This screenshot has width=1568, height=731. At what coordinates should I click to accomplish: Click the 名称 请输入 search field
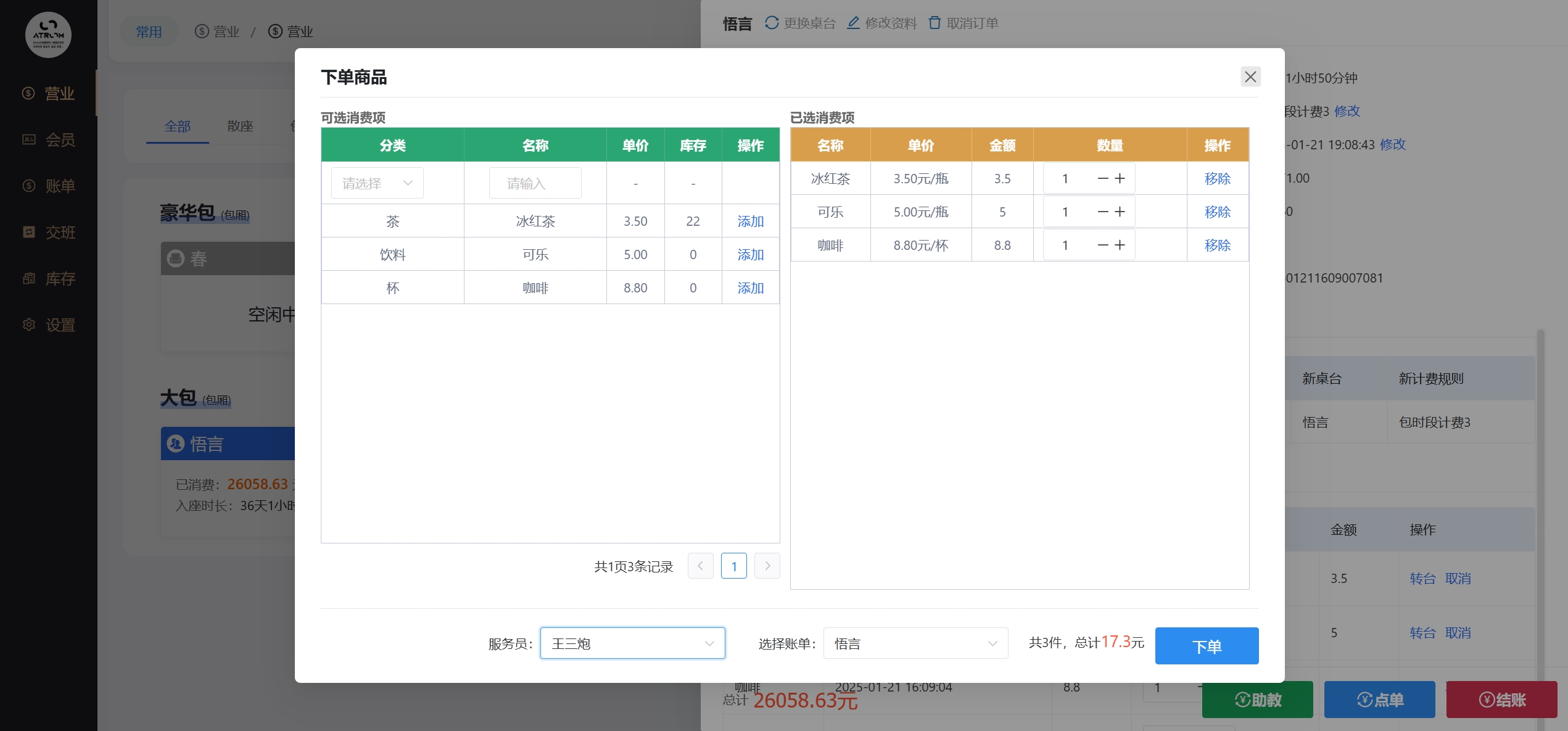535,183
